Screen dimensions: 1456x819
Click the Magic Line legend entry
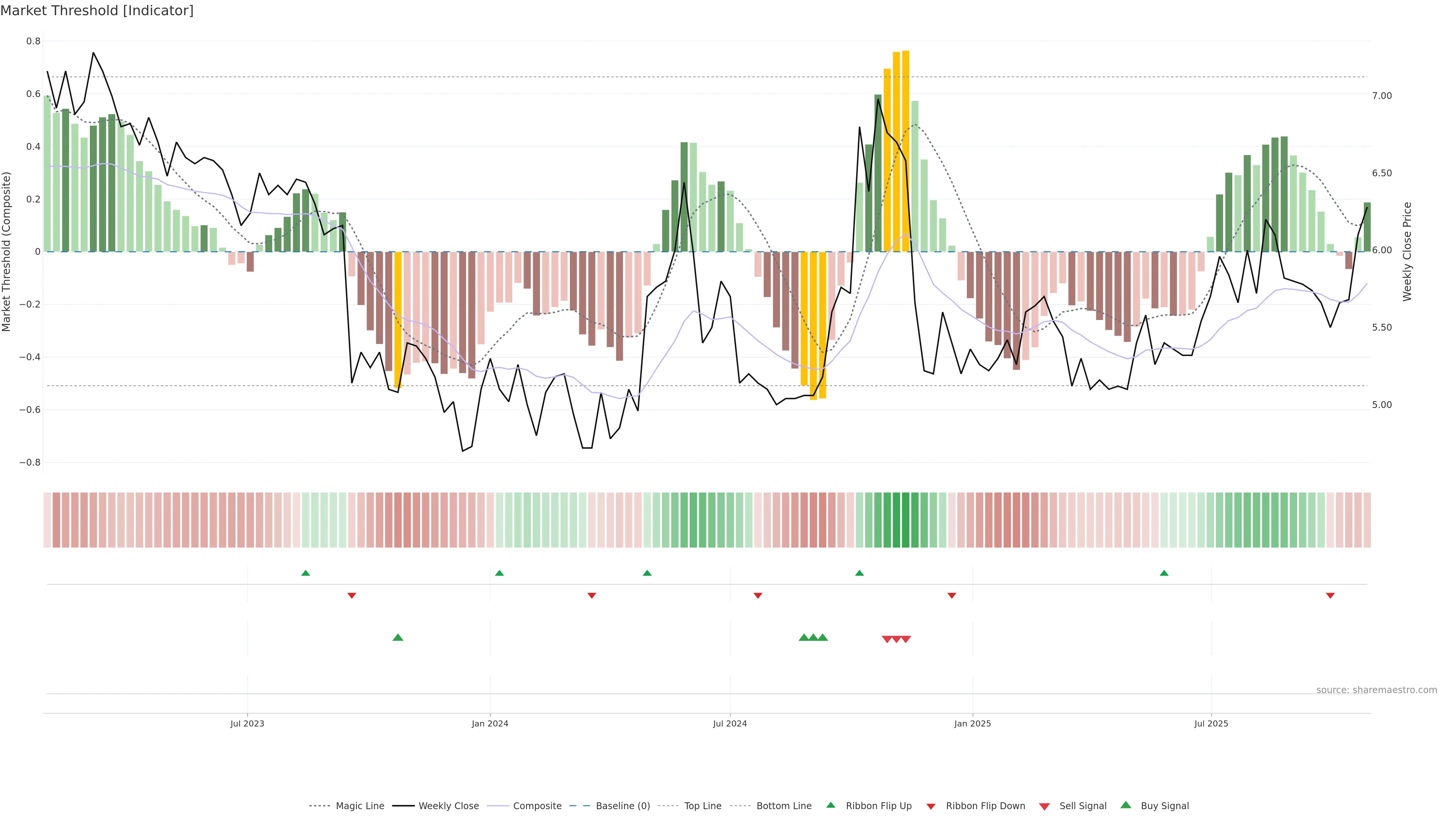[359, 805]
